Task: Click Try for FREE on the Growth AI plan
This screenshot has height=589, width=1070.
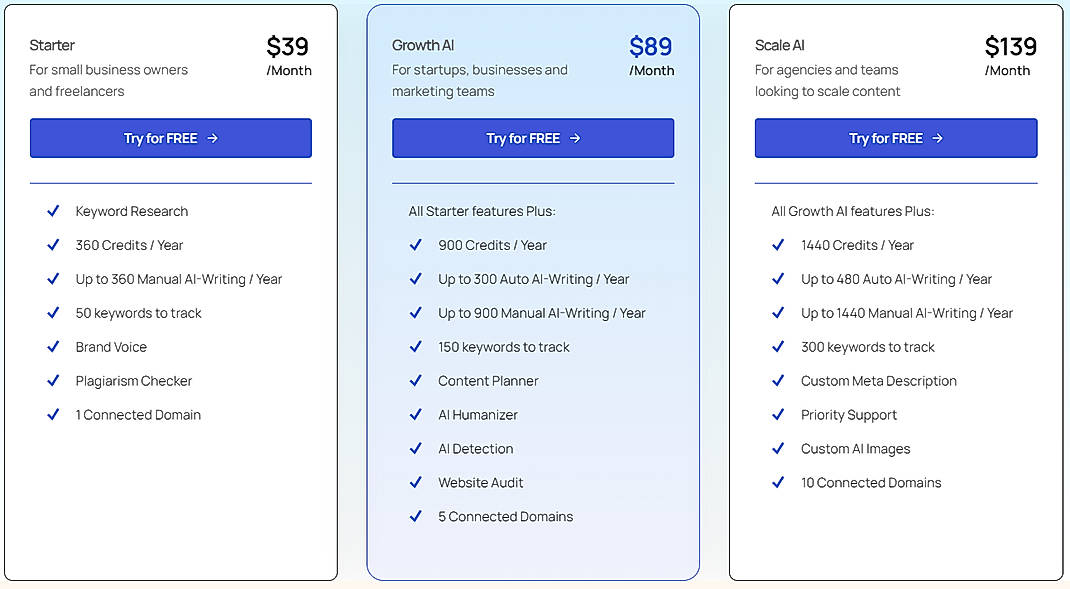Action: 533,139
